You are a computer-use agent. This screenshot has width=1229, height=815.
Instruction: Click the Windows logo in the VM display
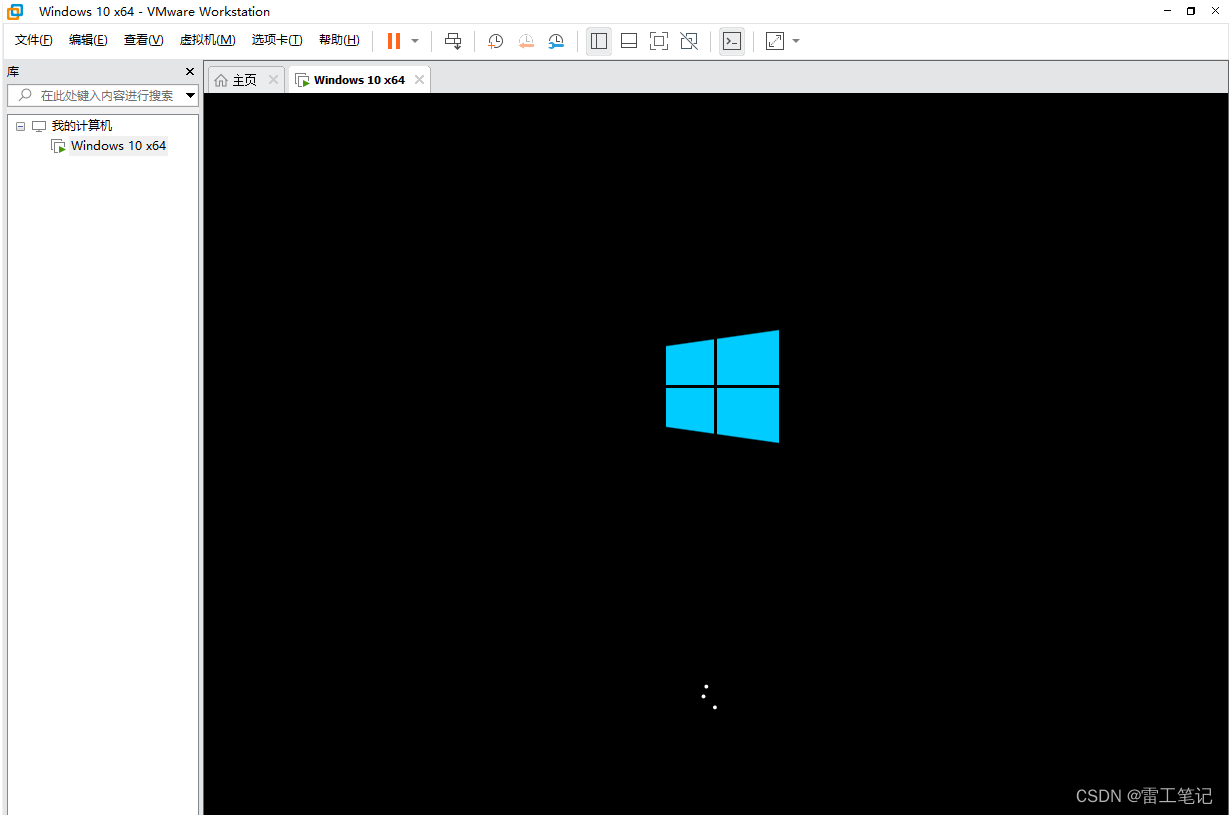pos(722,386)
